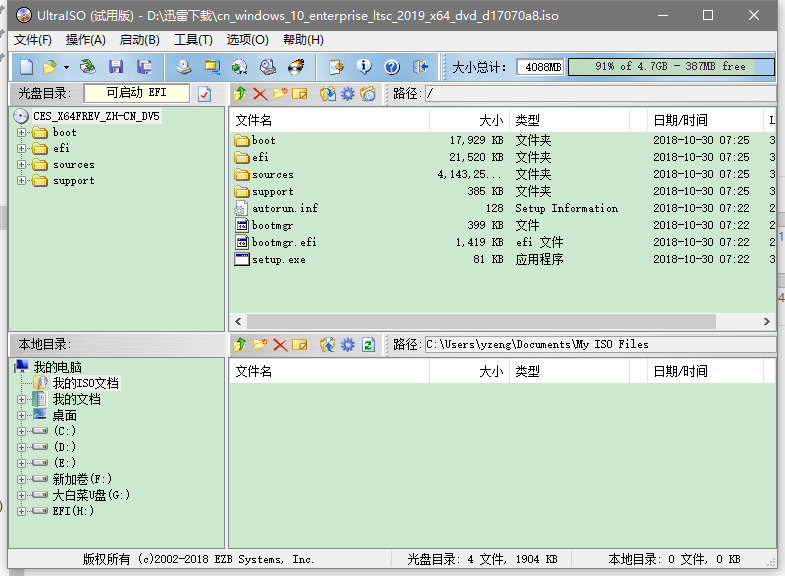785x576 pixels.
Task: Click Extract icon in image toolbar
Action: pos(328,94)
